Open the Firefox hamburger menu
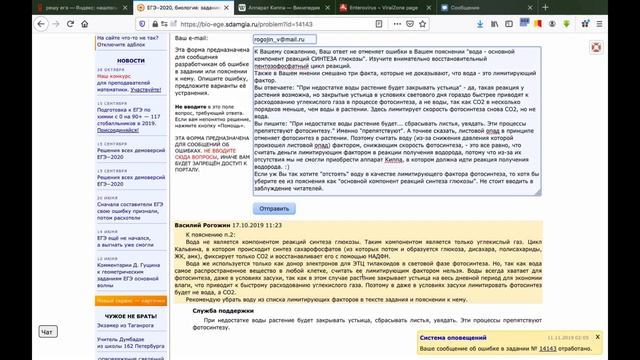640x360 pixels. [599, 24]
